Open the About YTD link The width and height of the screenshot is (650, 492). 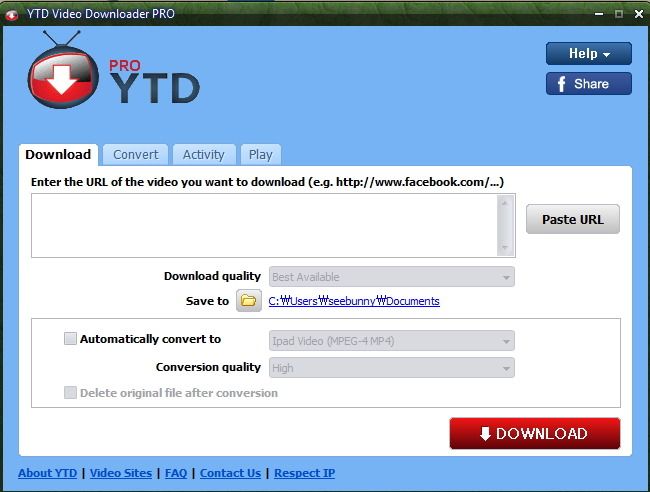(x=48, y=473)
